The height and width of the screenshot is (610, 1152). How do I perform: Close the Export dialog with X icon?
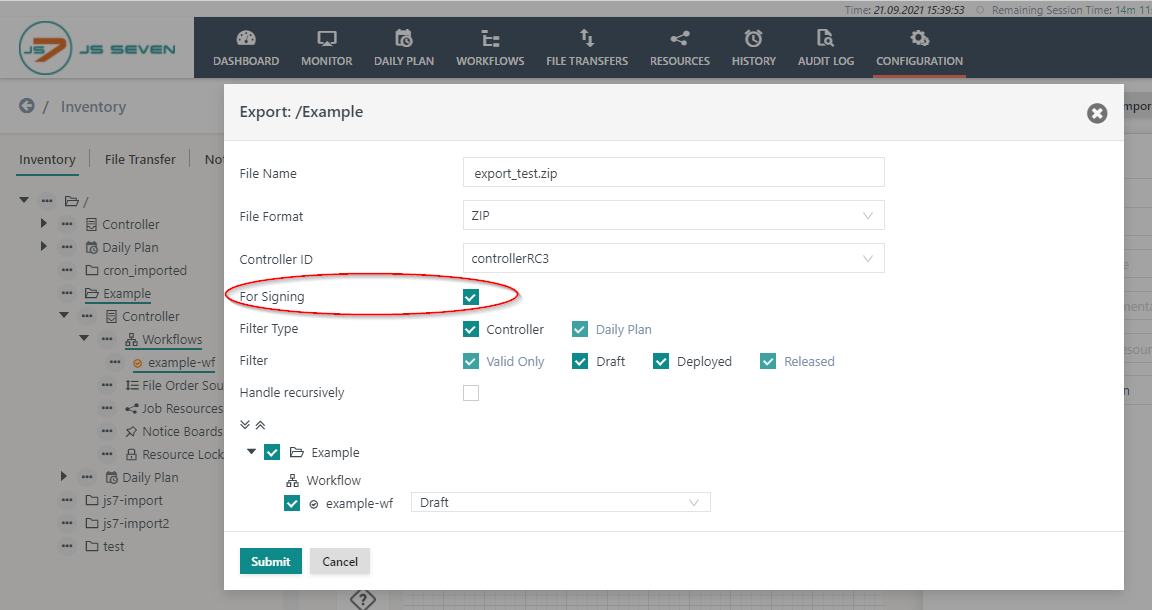point(1097,113)
